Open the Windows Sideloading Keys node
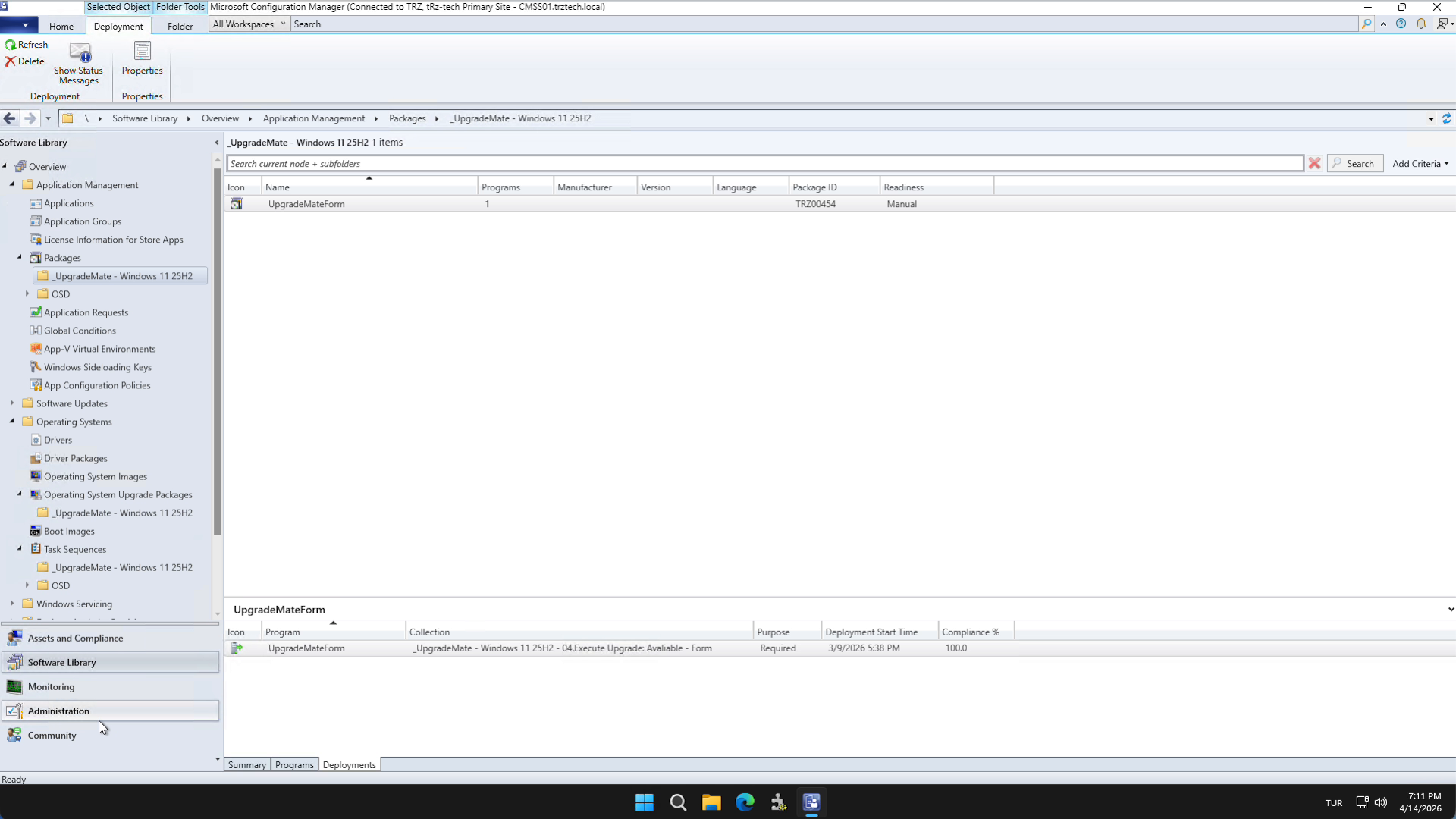The image size is (1456, 819). coord(98,367)
